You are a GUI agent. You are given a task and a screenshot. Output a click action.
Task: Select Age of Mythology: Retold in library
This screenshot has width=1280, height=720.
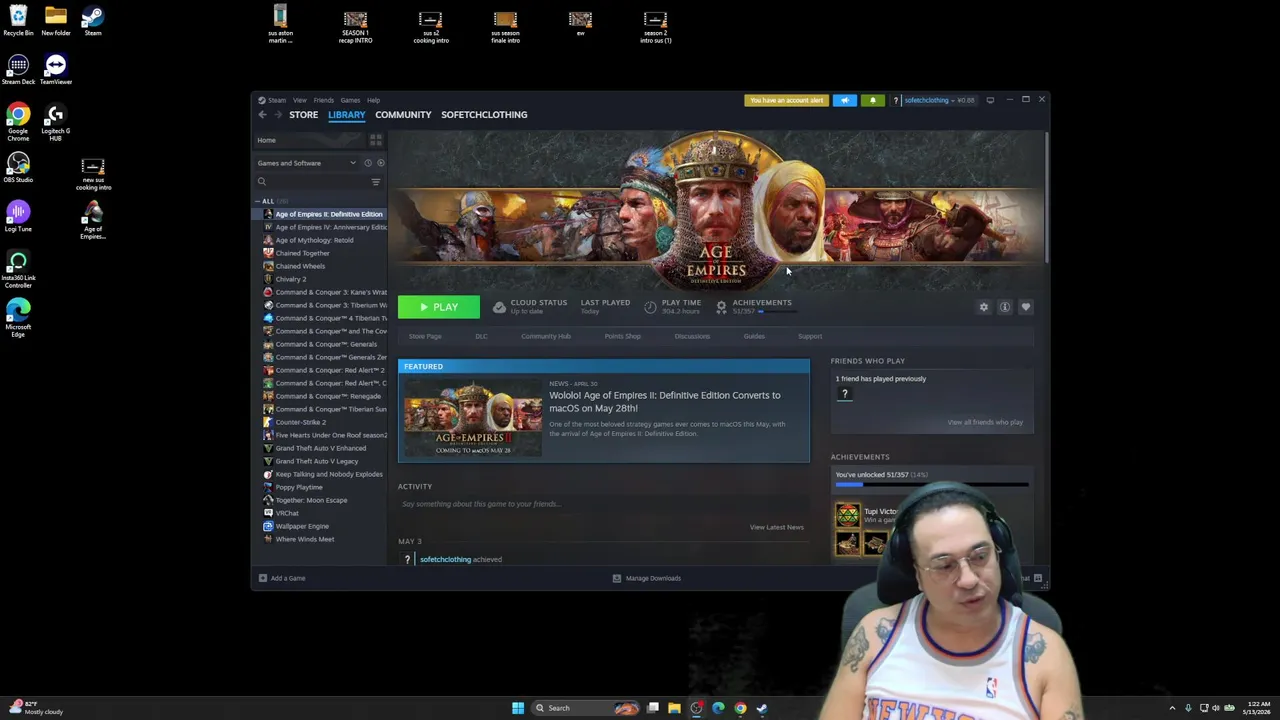click(x=314, y=240)
